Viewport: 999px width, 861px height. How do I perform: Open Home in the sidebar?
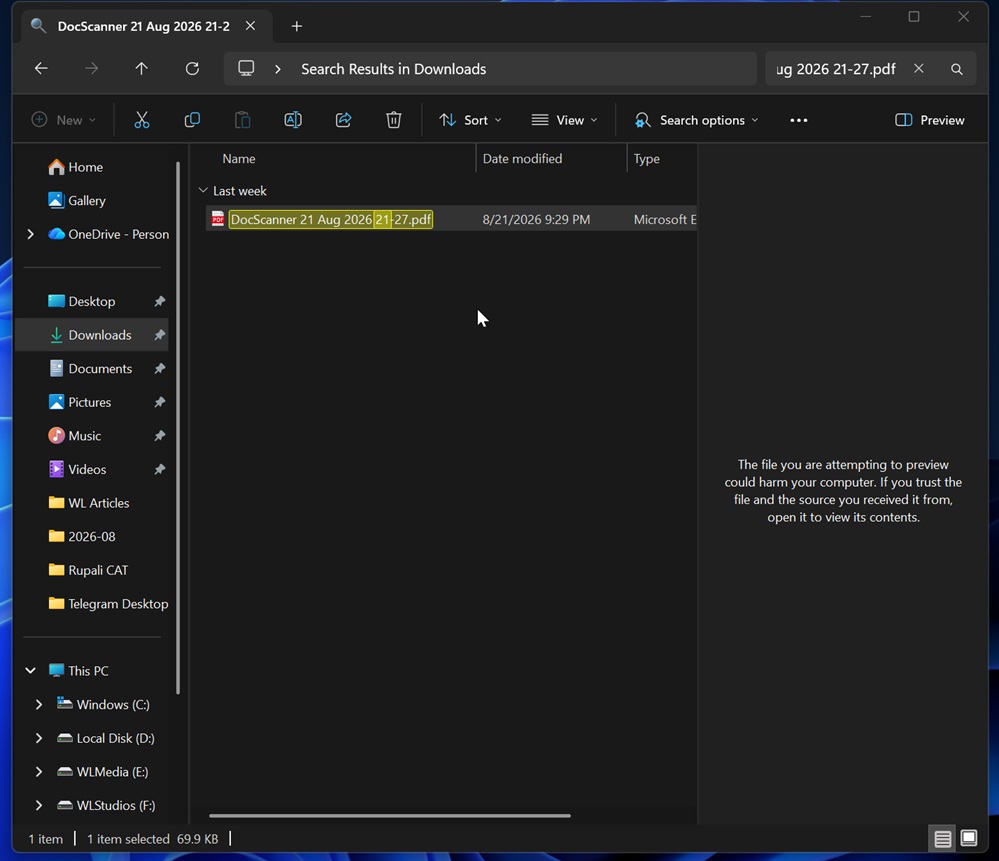click(x=76, y=167)
